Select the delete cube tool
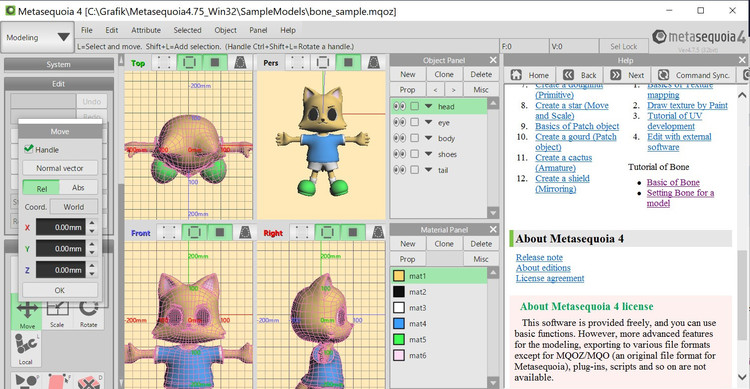 click(88, 381)
